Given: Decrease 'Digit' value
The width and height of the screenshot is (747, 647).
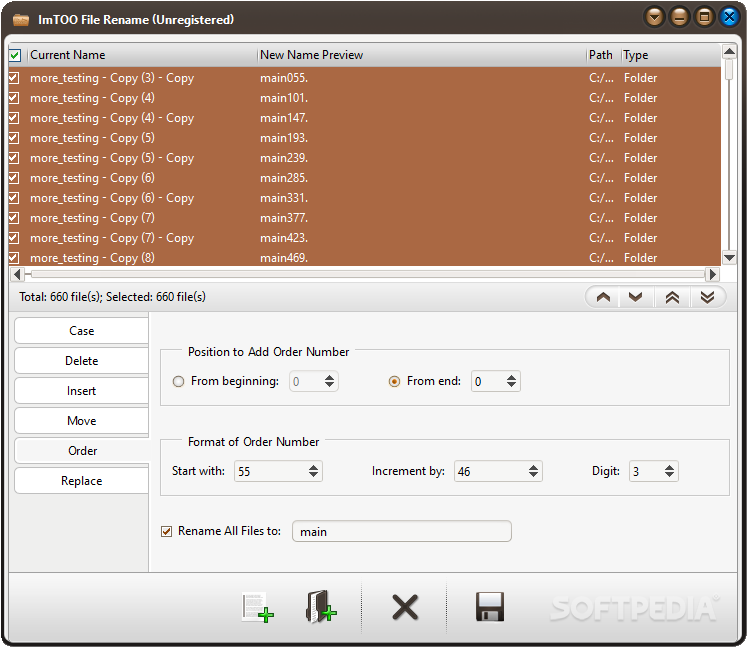Looking at the screenshot, I should click(669, 475).
